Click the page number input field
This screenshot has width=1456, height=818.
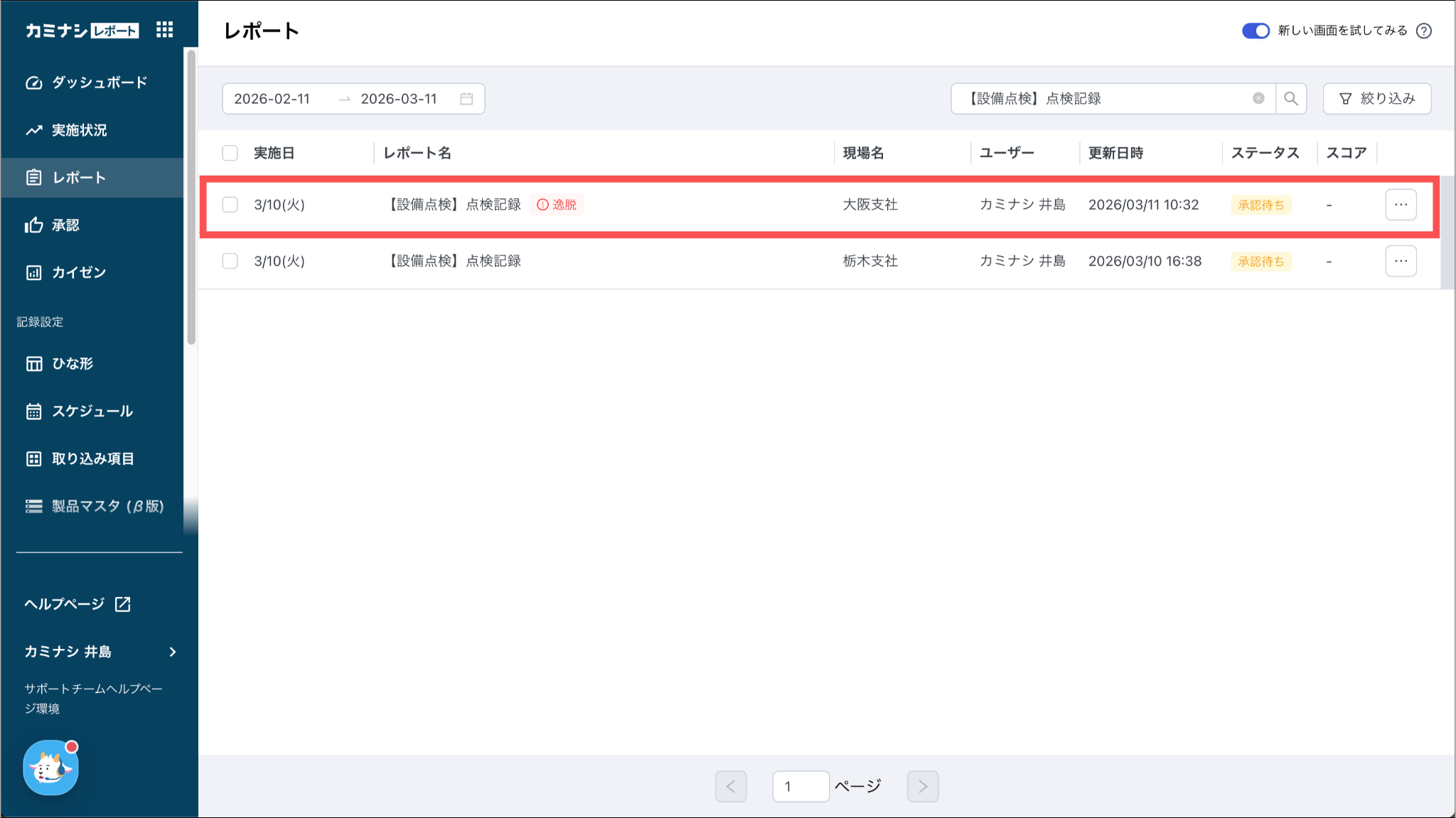point(801,786)
